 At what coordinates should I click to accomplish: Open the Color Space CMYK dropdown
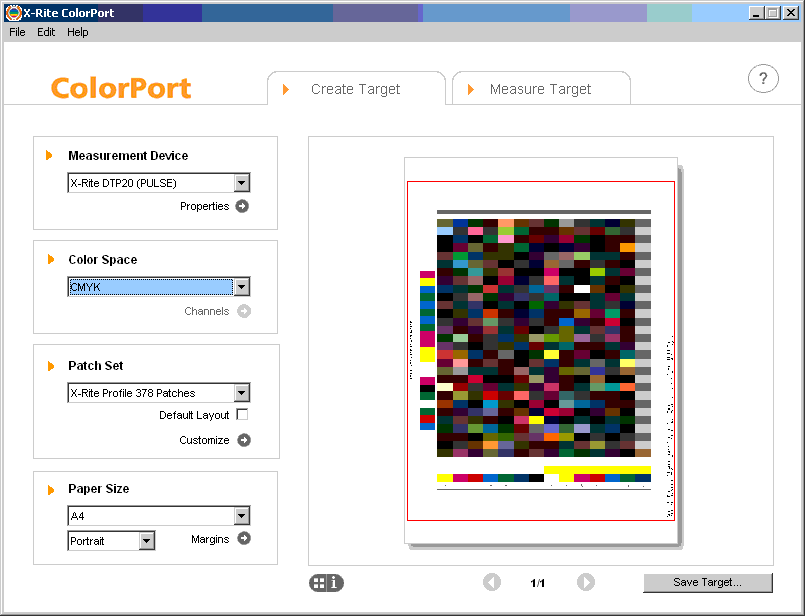[242, 287]
